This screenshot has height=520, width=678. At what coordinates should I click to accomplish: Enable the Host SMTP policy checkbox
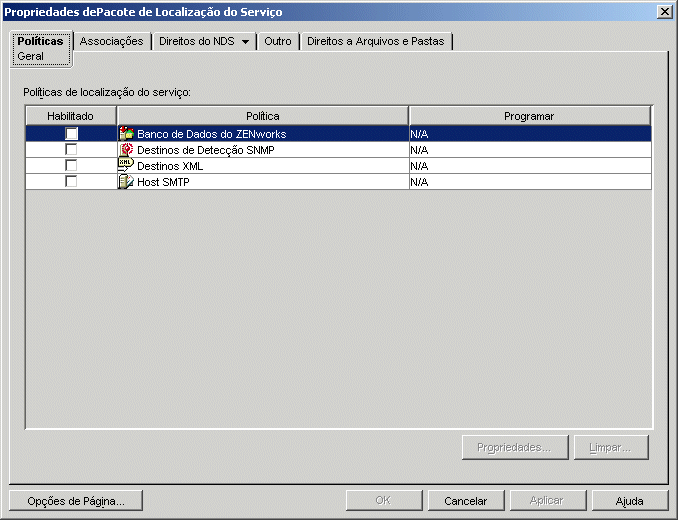point(71,181)
